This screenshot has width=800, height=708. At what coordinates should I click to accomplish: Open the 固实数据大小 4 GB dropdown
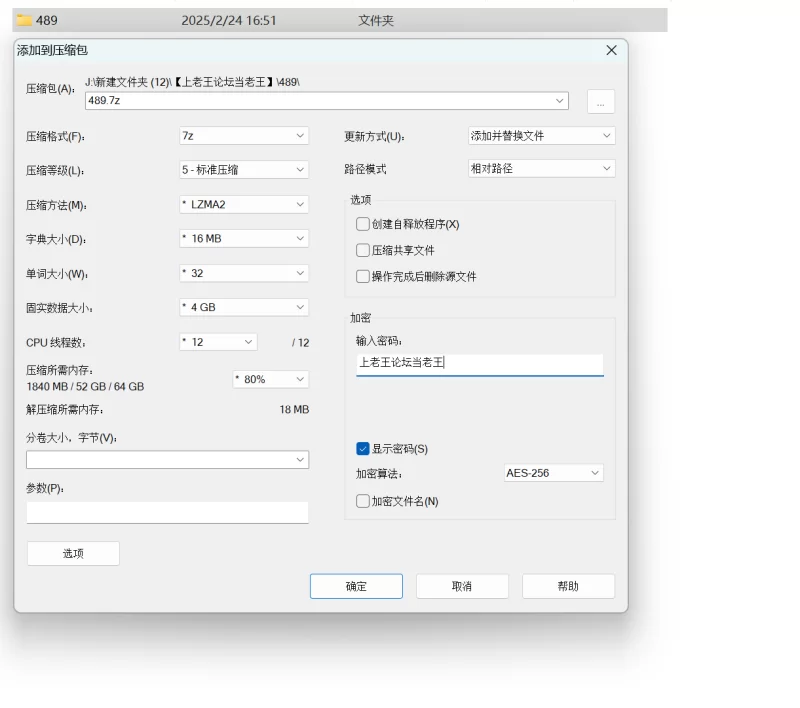(244, 308)
